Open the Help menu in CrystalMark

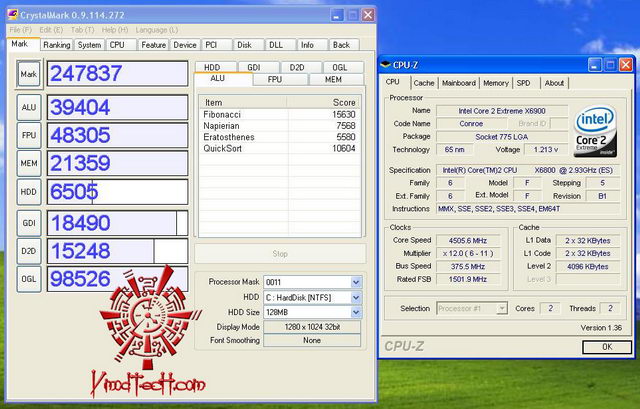click(115, 30)
